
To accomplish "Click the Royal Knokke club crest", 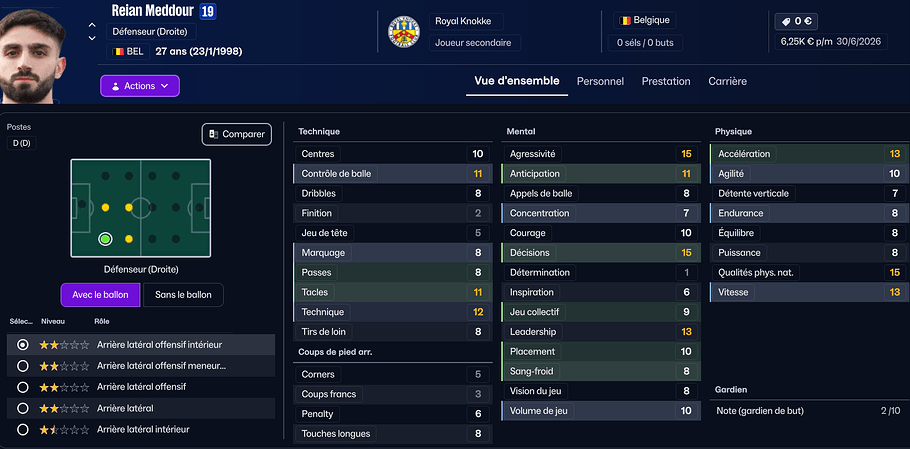I will pos(403,31).
